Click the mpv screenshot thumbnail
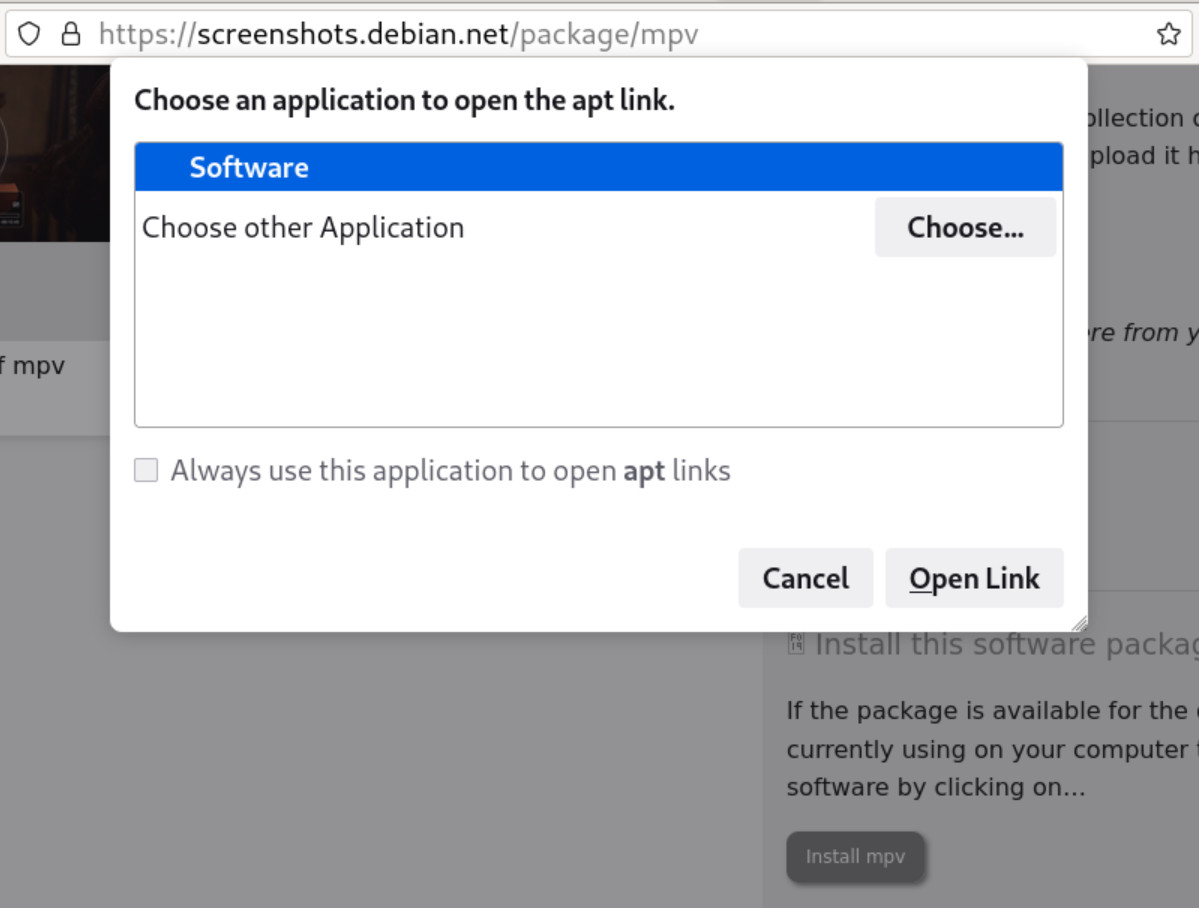The width and height of the screenshot is (1199, 908). pyautogui.click(x=54, y=153)
